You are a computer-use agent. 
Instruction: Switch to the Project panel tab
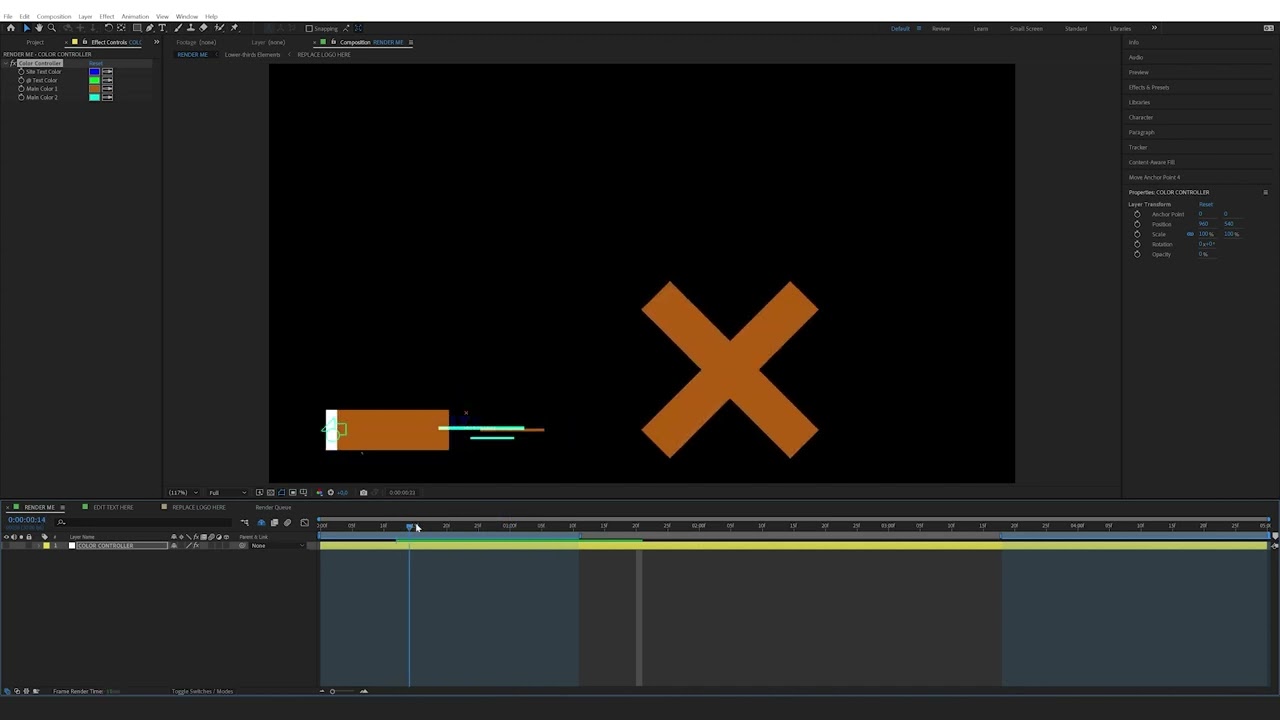click(x=35, y=42)
